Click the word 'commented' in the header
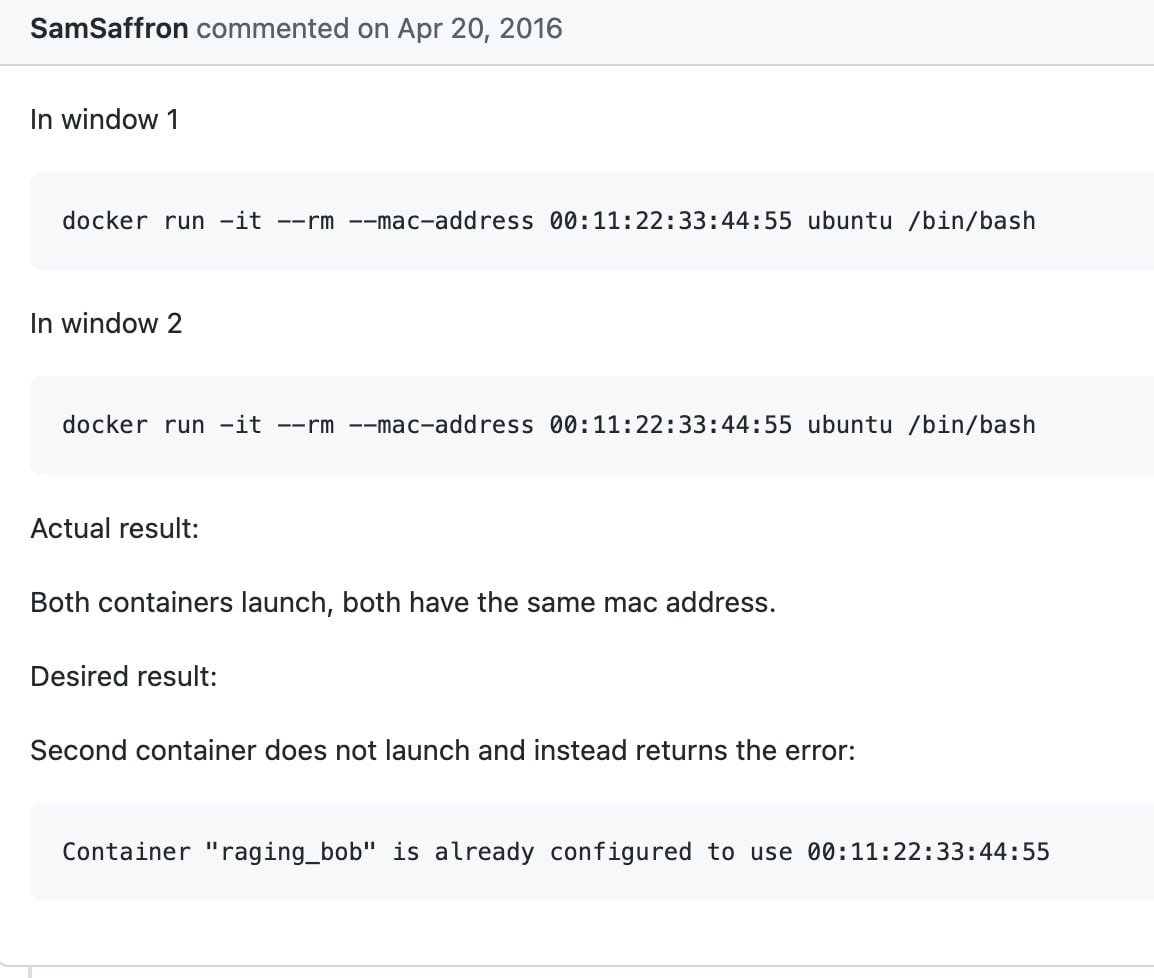The image size is (1154, 978). pyautogui.click(x=273, y=28)
